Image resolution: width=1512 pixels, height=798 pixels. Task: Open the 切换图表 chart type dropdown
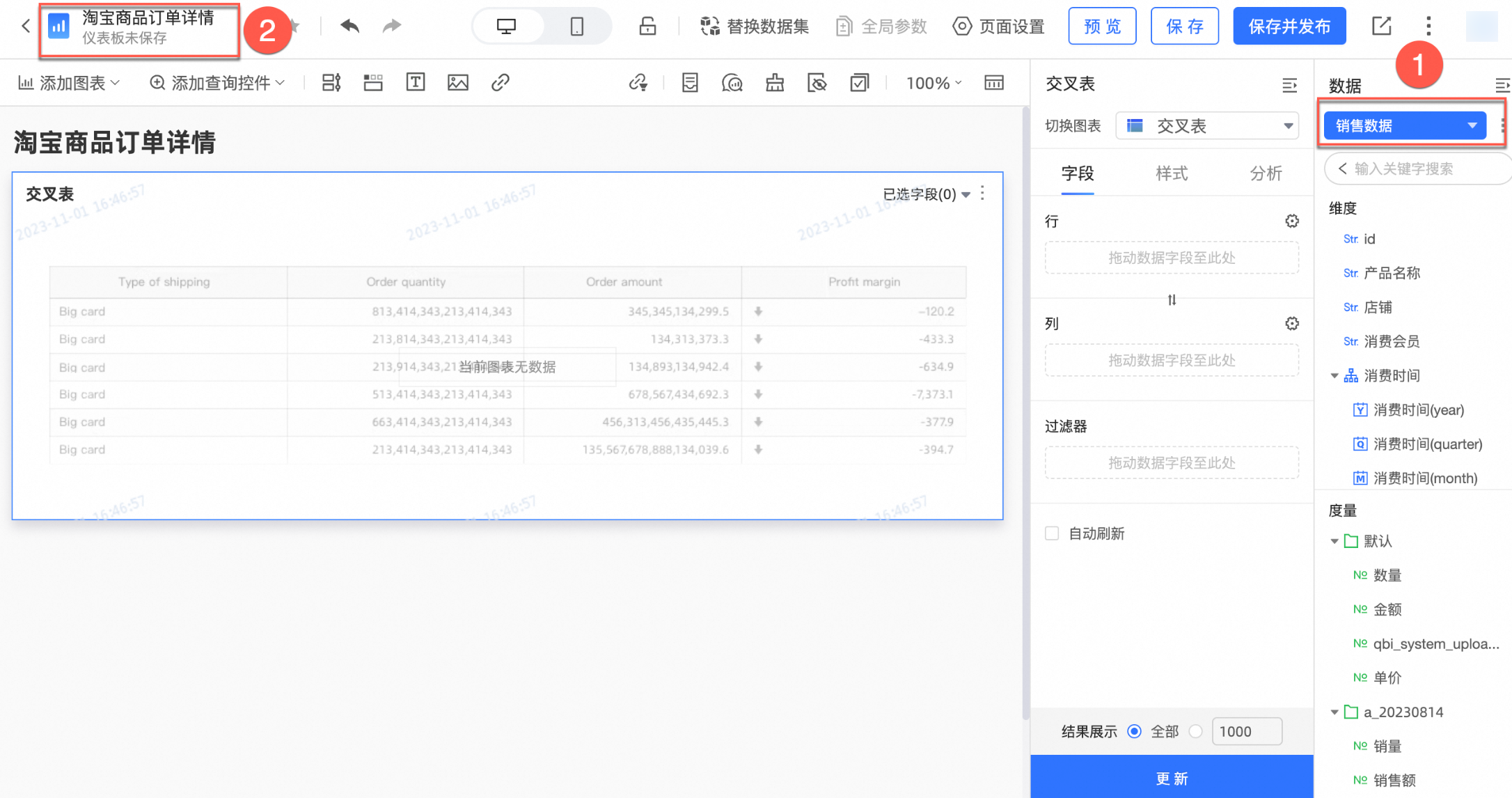(1207, 126)
